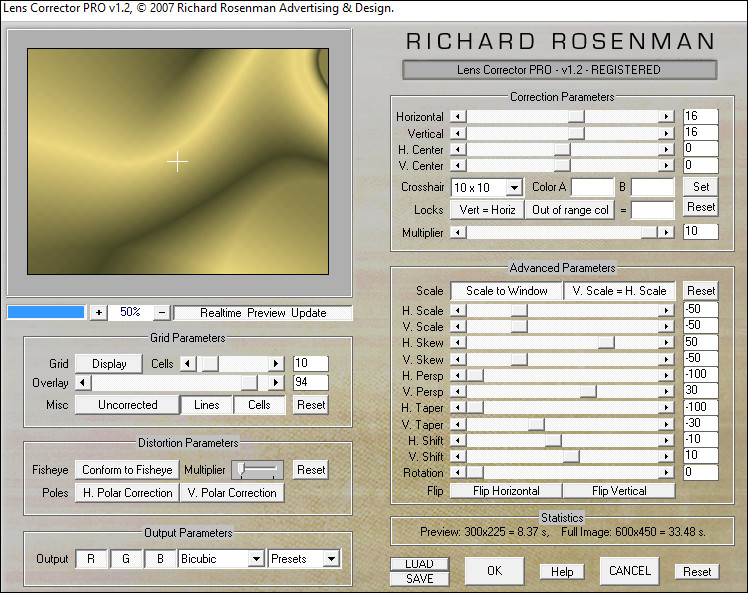Image resolution: width=748 pixels, height=593 pixels.
Task: Click Realtime Preview Update button
Action: (x=263, y=313)
